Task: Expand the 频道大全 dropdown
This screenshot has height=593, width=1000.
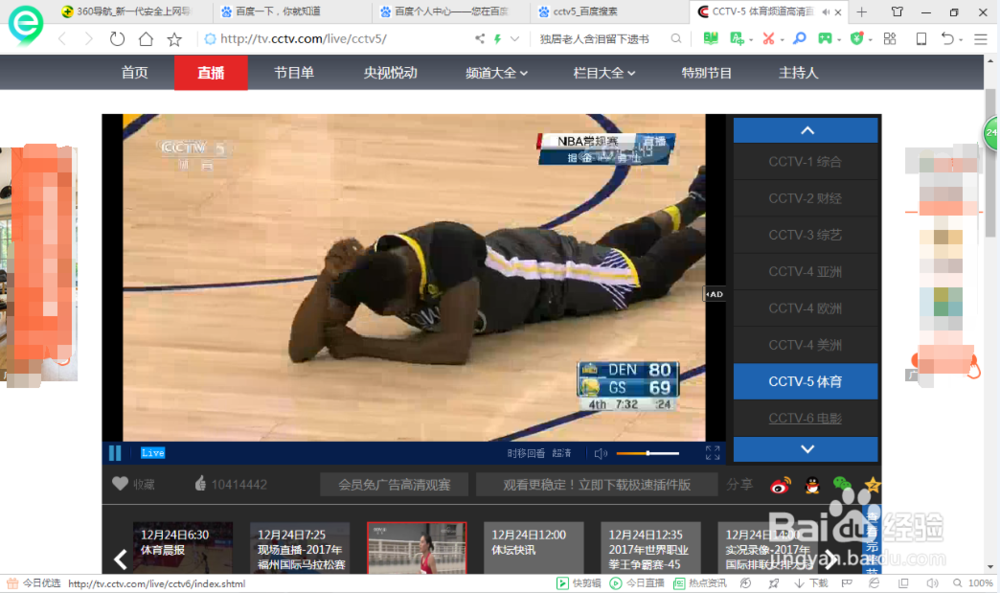Action: coord(496,73)
